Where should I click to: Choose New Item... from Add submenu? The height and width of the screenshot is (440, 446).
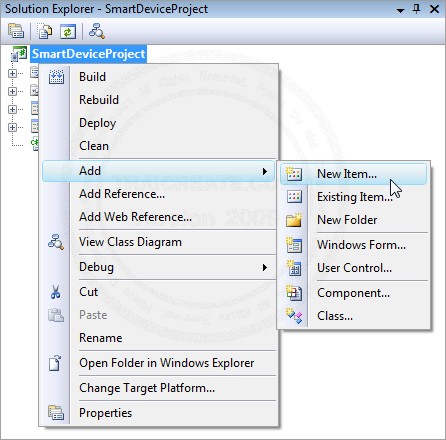point(354,174)
